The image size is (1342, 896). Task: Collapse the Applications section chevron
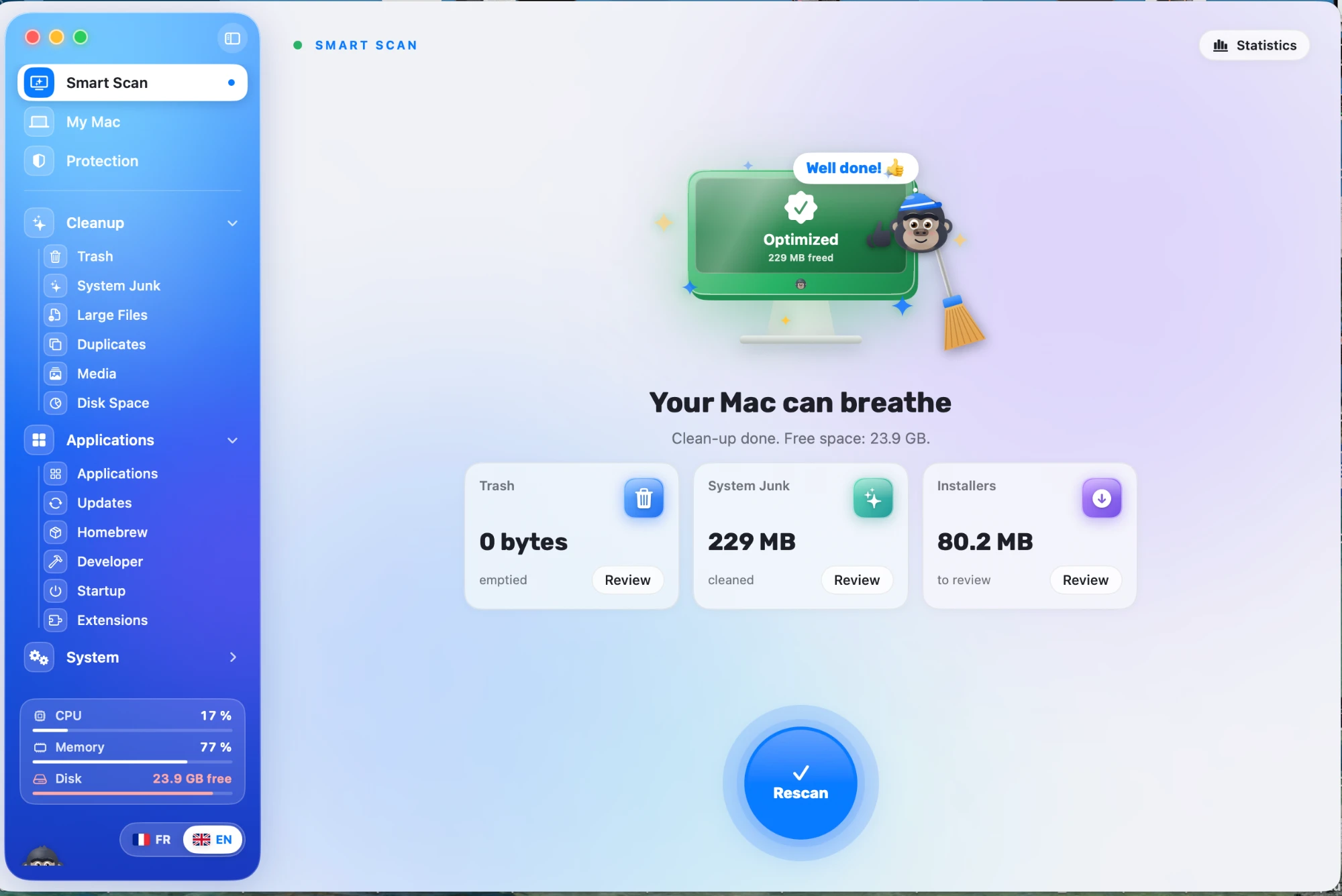coord(232,441)
